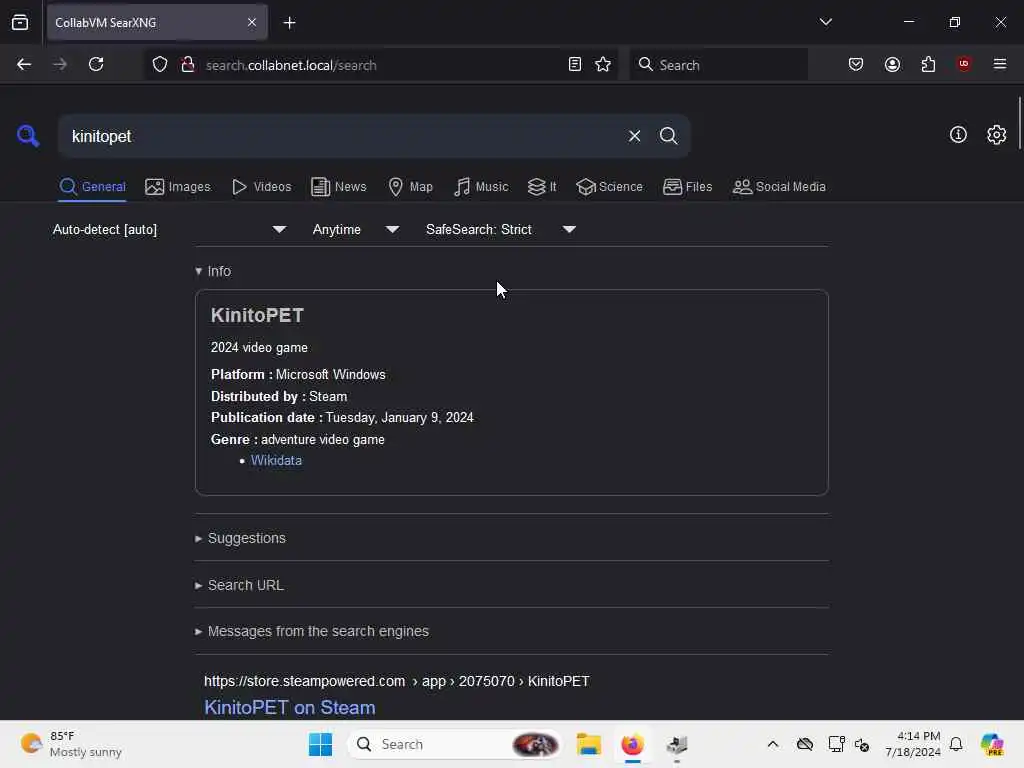Expand the Suggestions section

[240, 538]
